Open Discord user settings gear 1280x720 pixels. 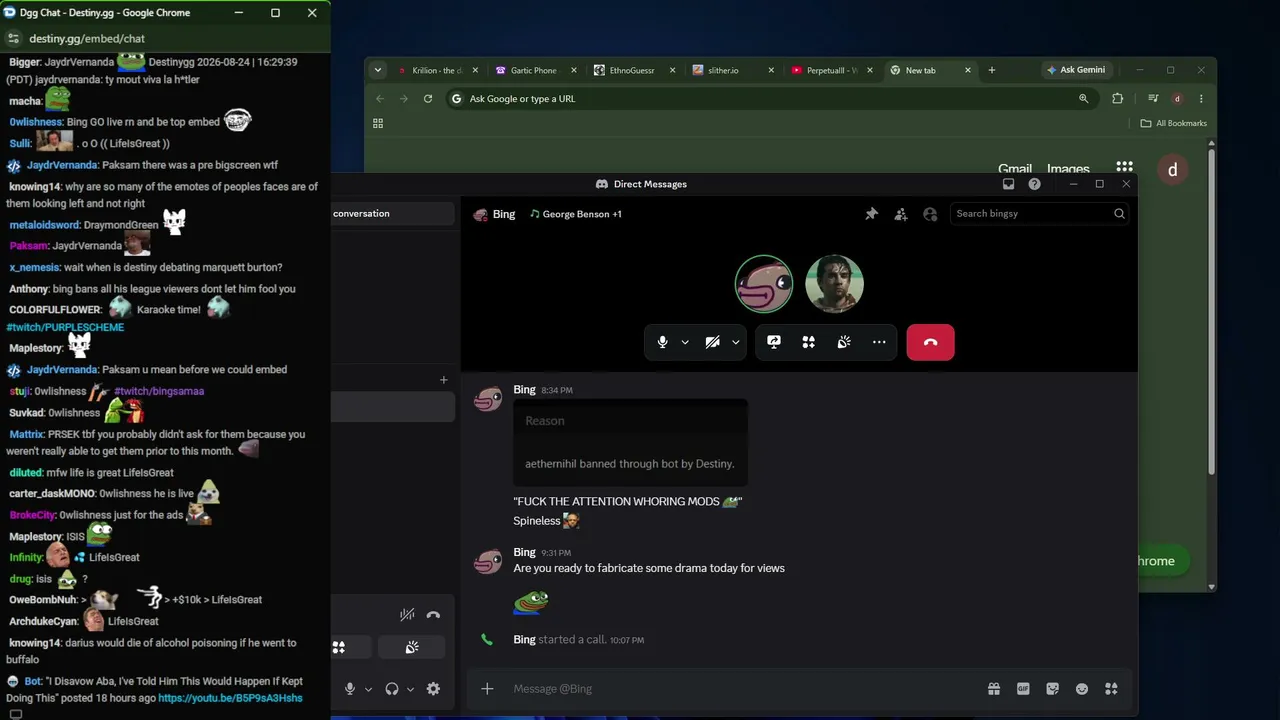coord(433,688)
